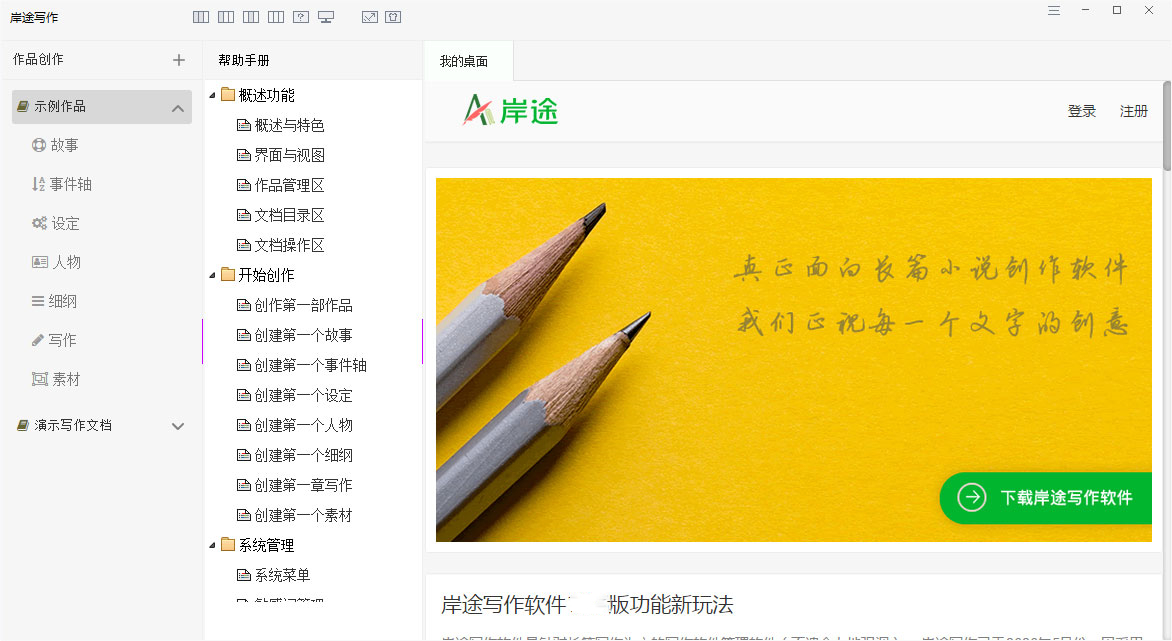
Task: Open the 故事 story section
Action: tap(64, 145)
